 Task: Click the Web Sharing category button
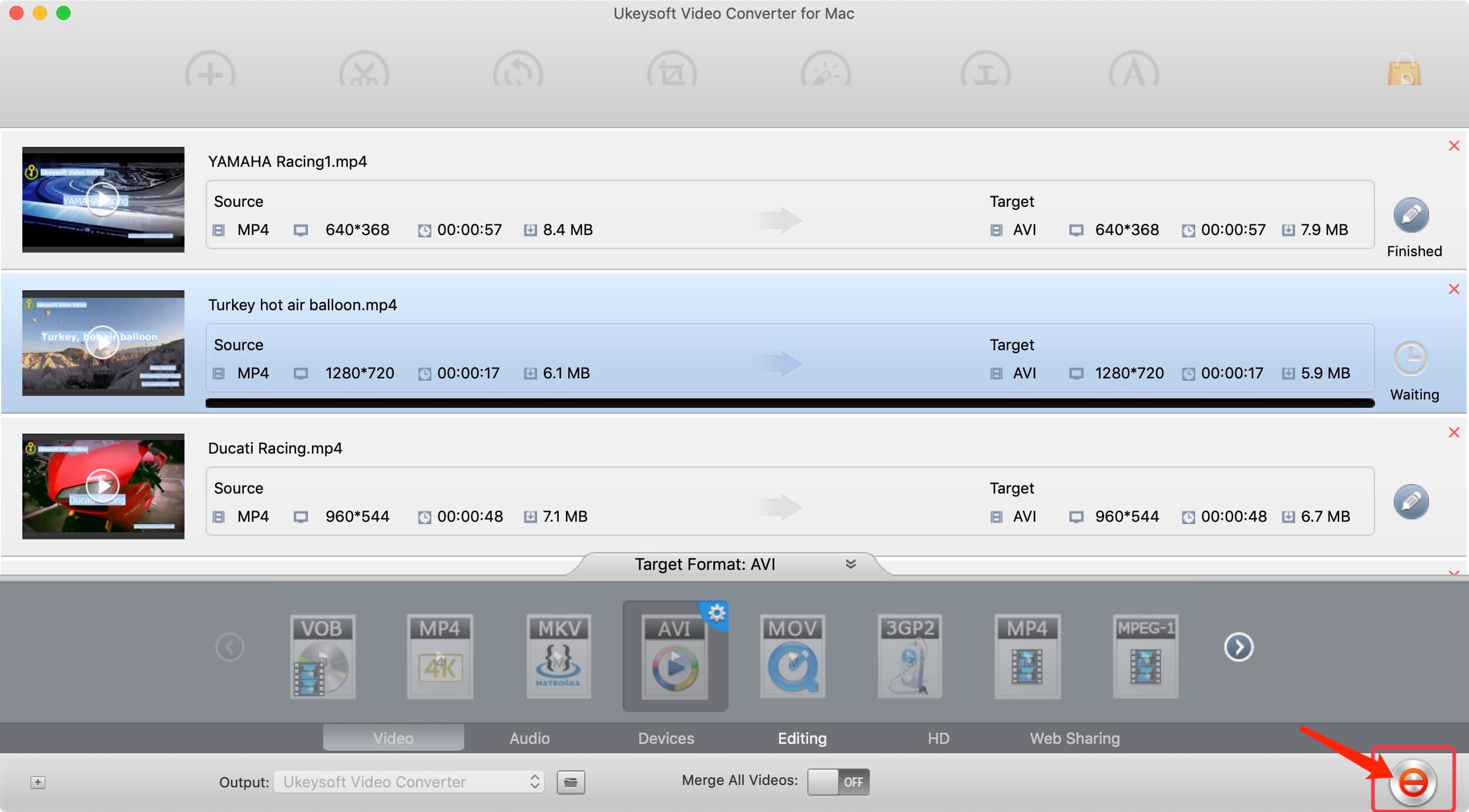tap(1074, 737)
